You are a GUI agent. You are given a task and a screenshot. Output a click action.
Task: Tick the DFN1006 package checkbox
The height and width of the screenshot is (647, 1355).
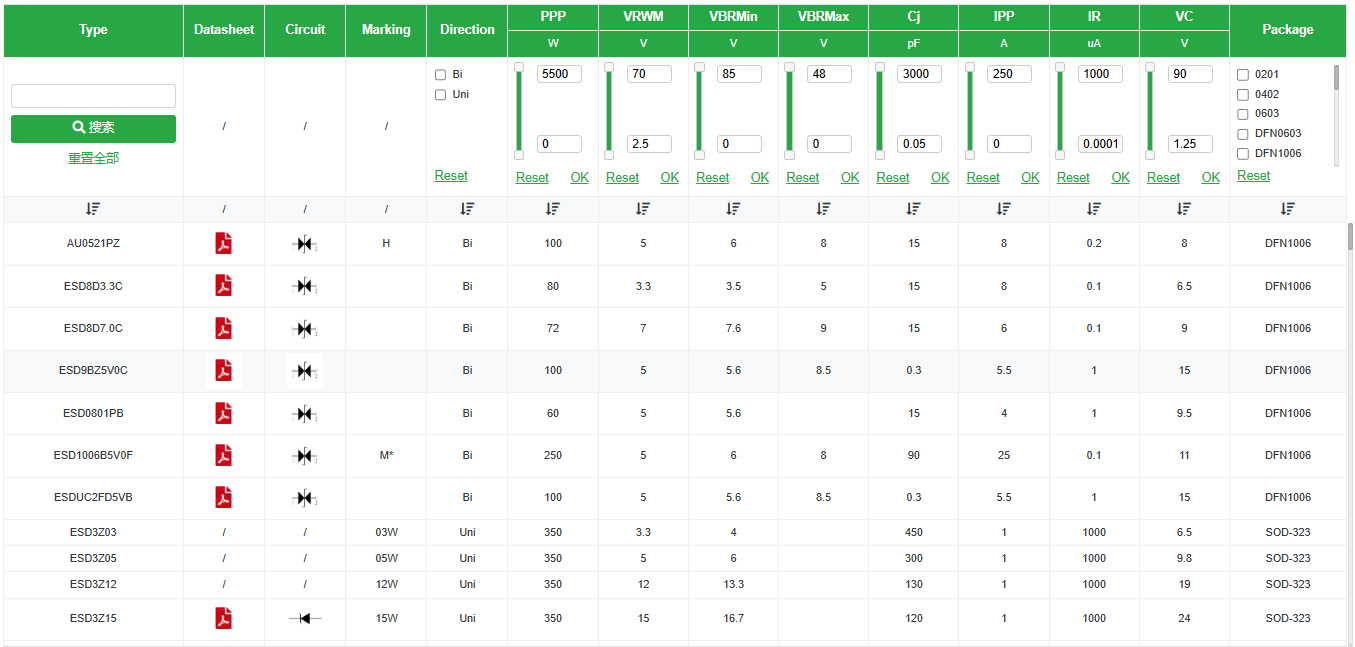1243,154
